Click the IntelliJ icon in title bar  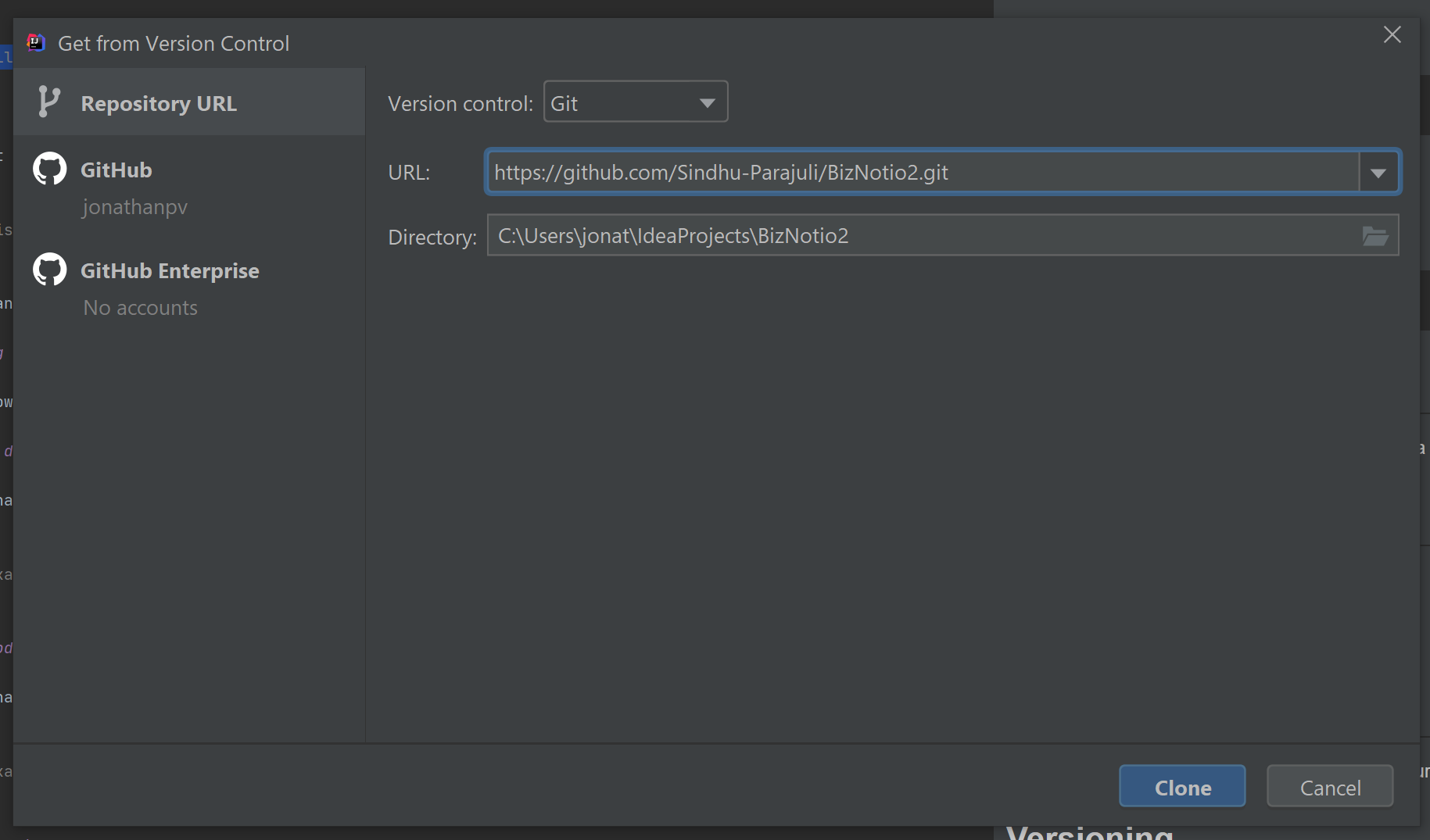pos(36,42)
